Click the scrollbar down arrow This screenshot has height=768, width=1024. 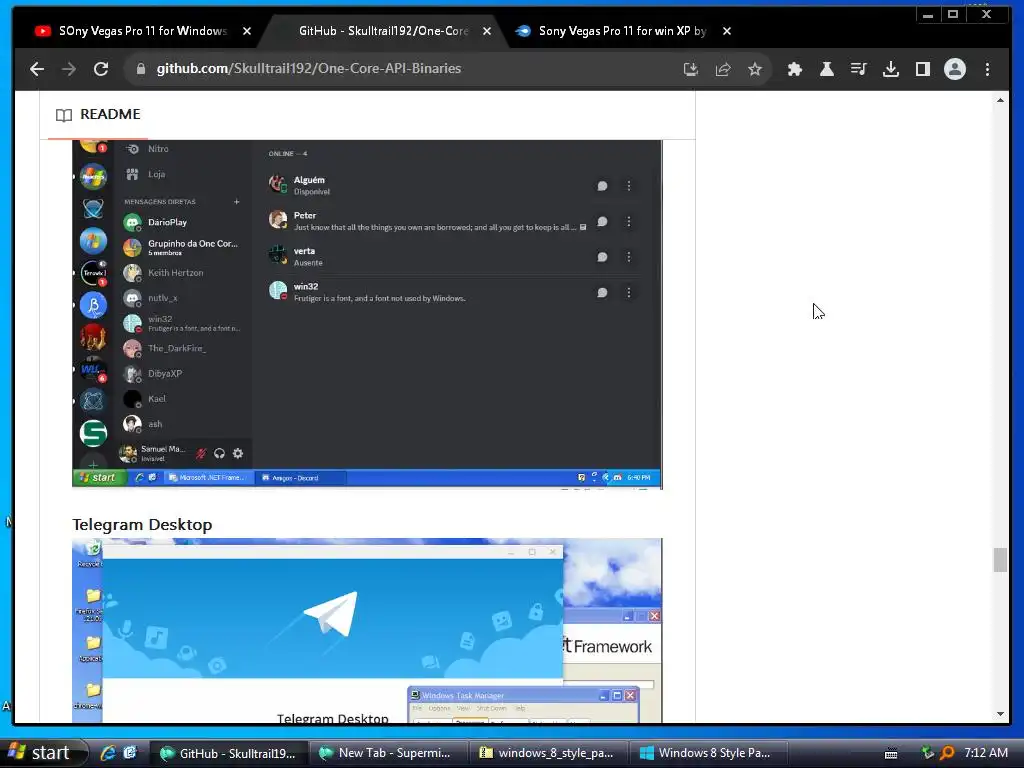(x=1000, y=714)
